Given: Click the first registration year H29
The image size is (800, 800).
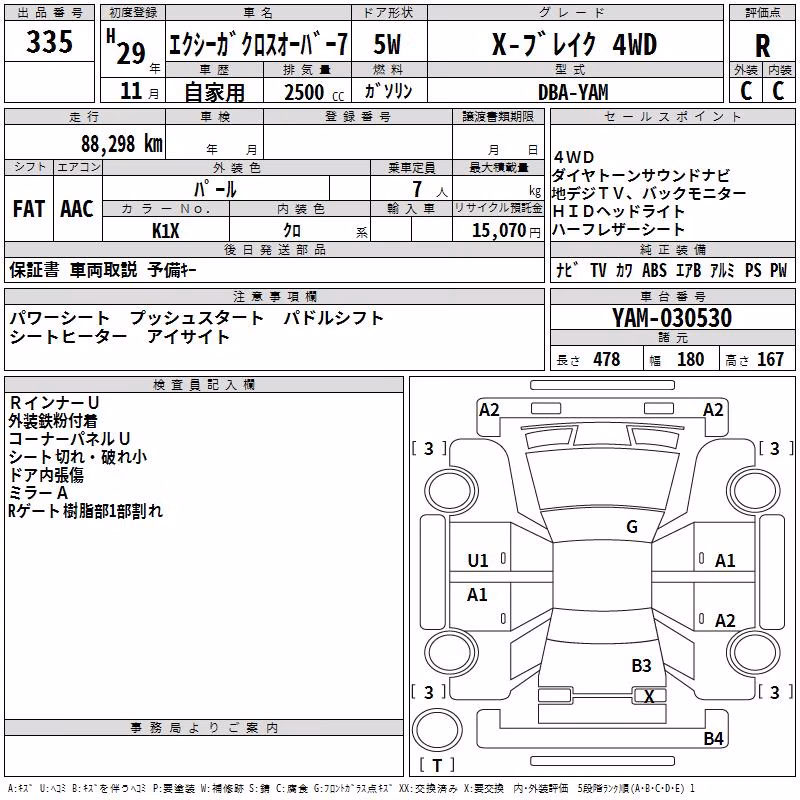Looking at the screenshot, I should coord(128,47).
